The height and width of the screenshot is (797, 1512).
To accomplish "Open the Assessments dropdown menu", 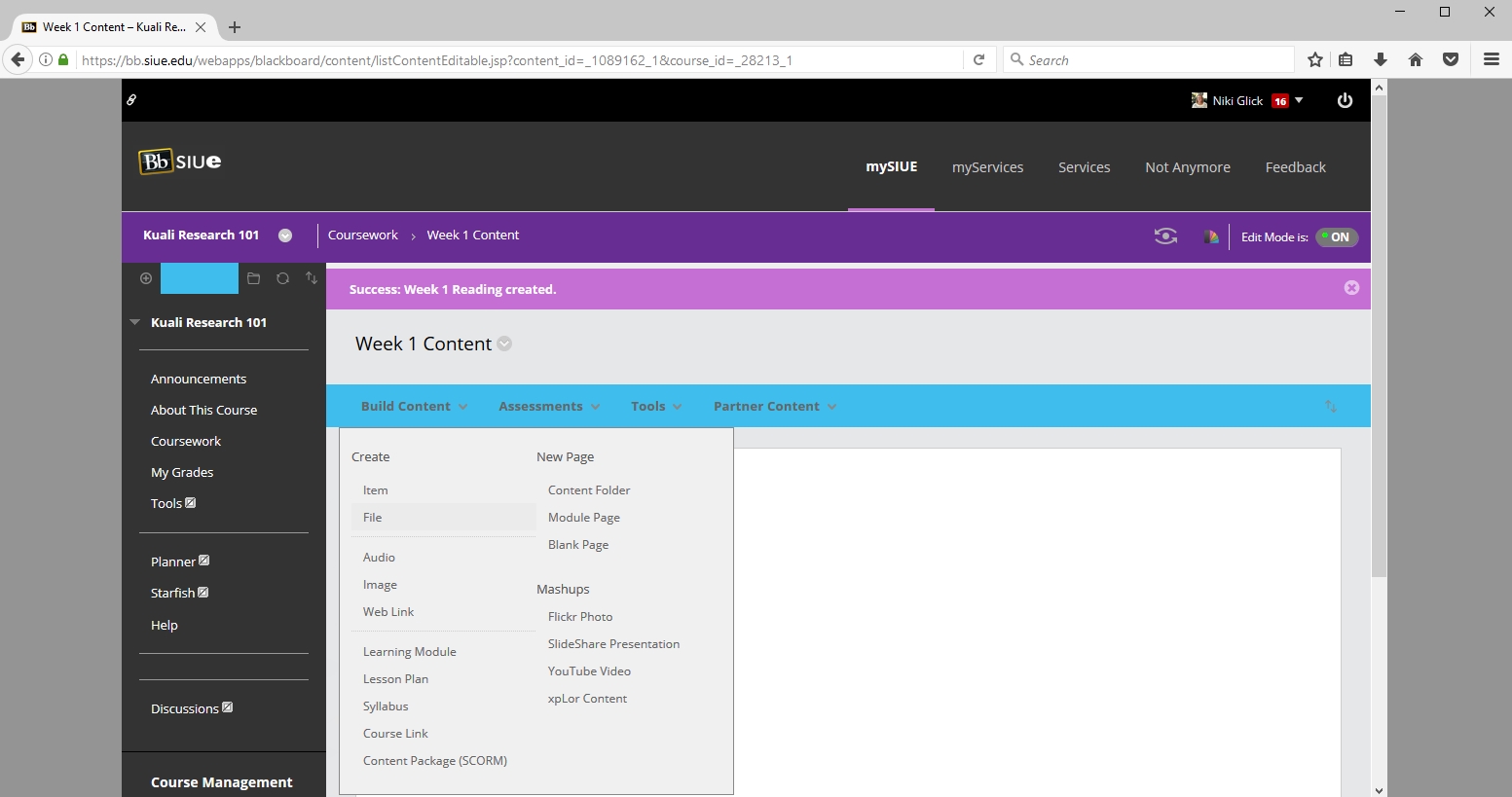I will coord(548,407).
